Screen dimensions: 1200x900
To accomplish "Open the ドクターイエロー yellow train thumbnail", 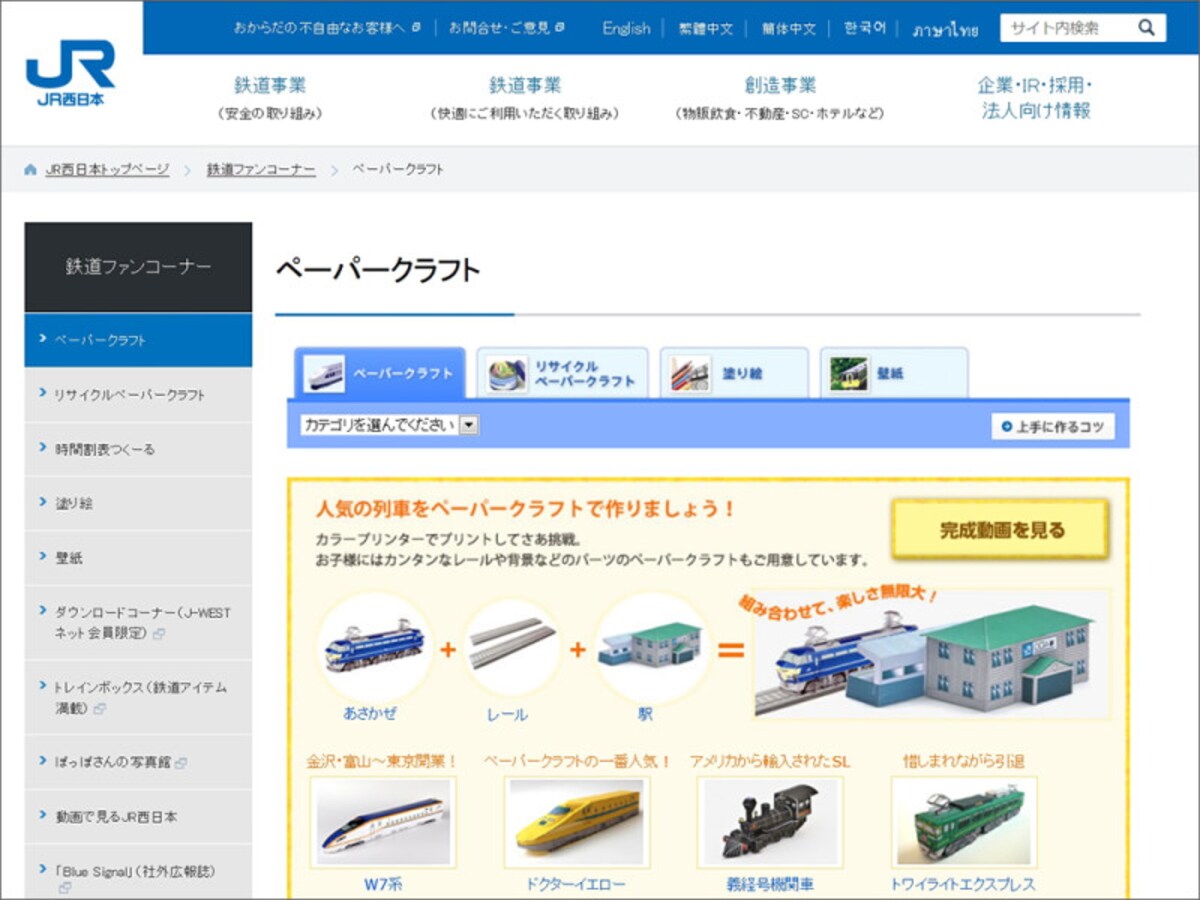I will click(577, 823).
